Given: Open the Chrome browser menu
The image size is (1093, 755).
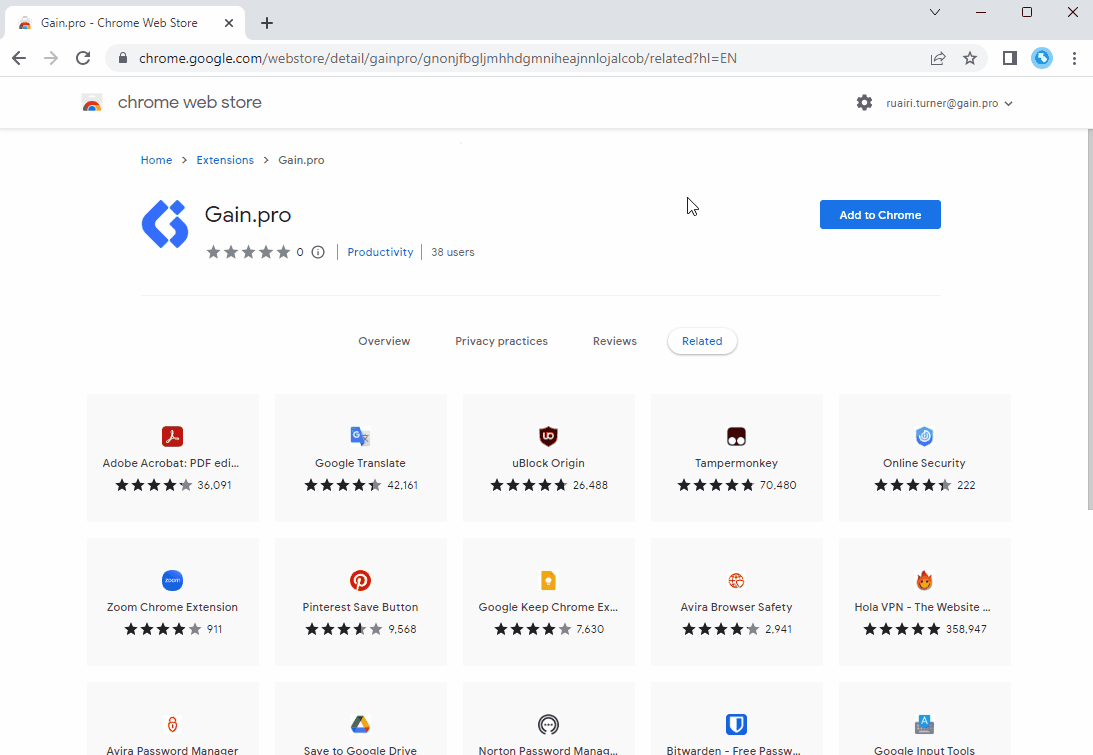Looking at the screenshot, I should click(1074, 58).
